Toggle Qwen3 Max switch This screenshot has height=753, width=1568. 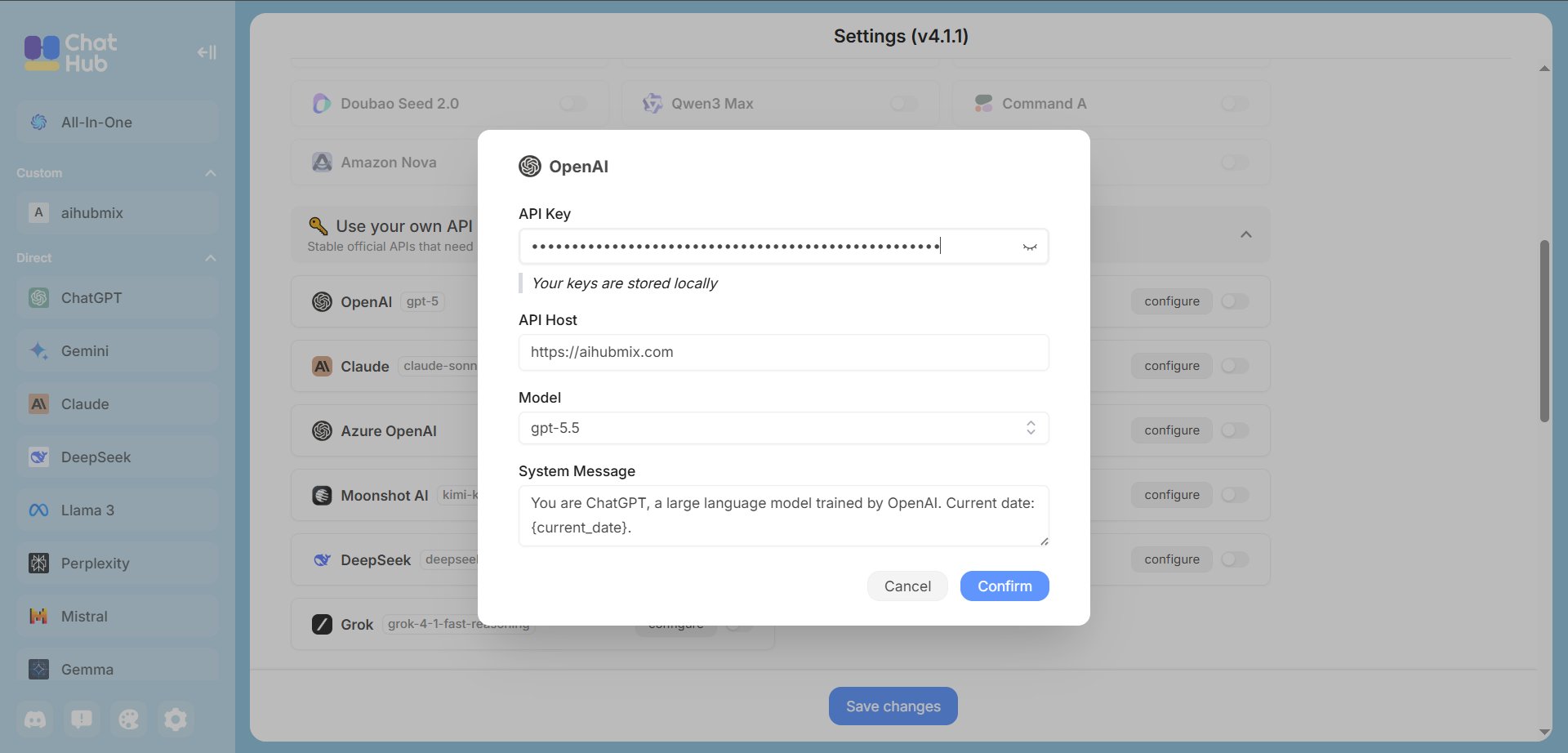pyautogui.click(x=904, y=104)
